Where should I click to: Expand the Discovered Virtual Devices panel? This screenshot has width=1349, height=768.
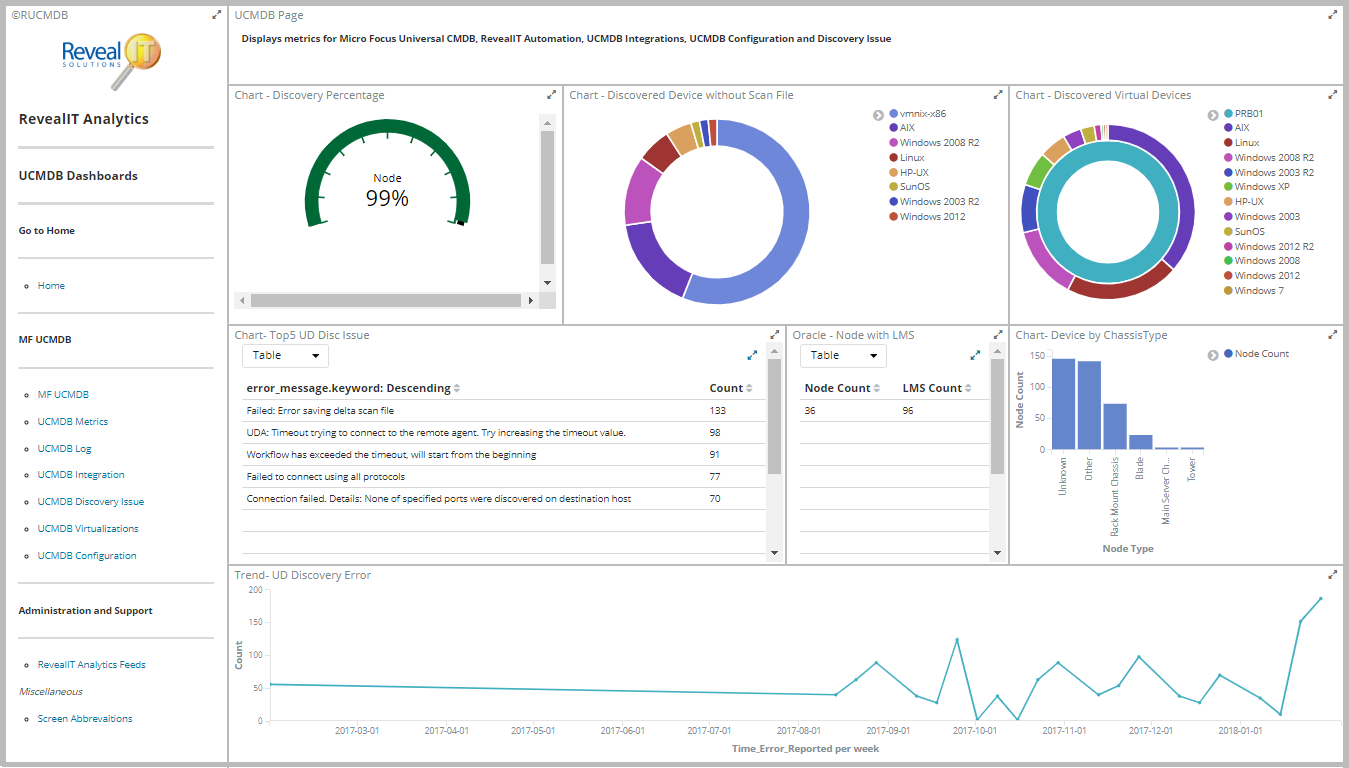tap(1332, 95)
